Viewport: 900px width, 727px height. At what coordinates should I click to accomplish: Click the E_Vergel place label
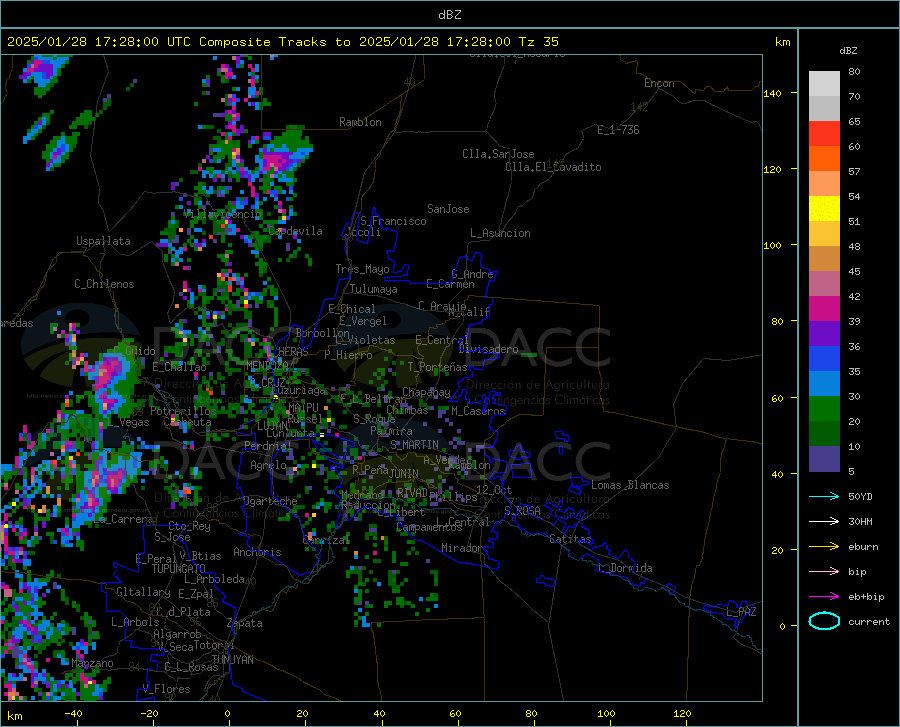click(x=362, y=321)
